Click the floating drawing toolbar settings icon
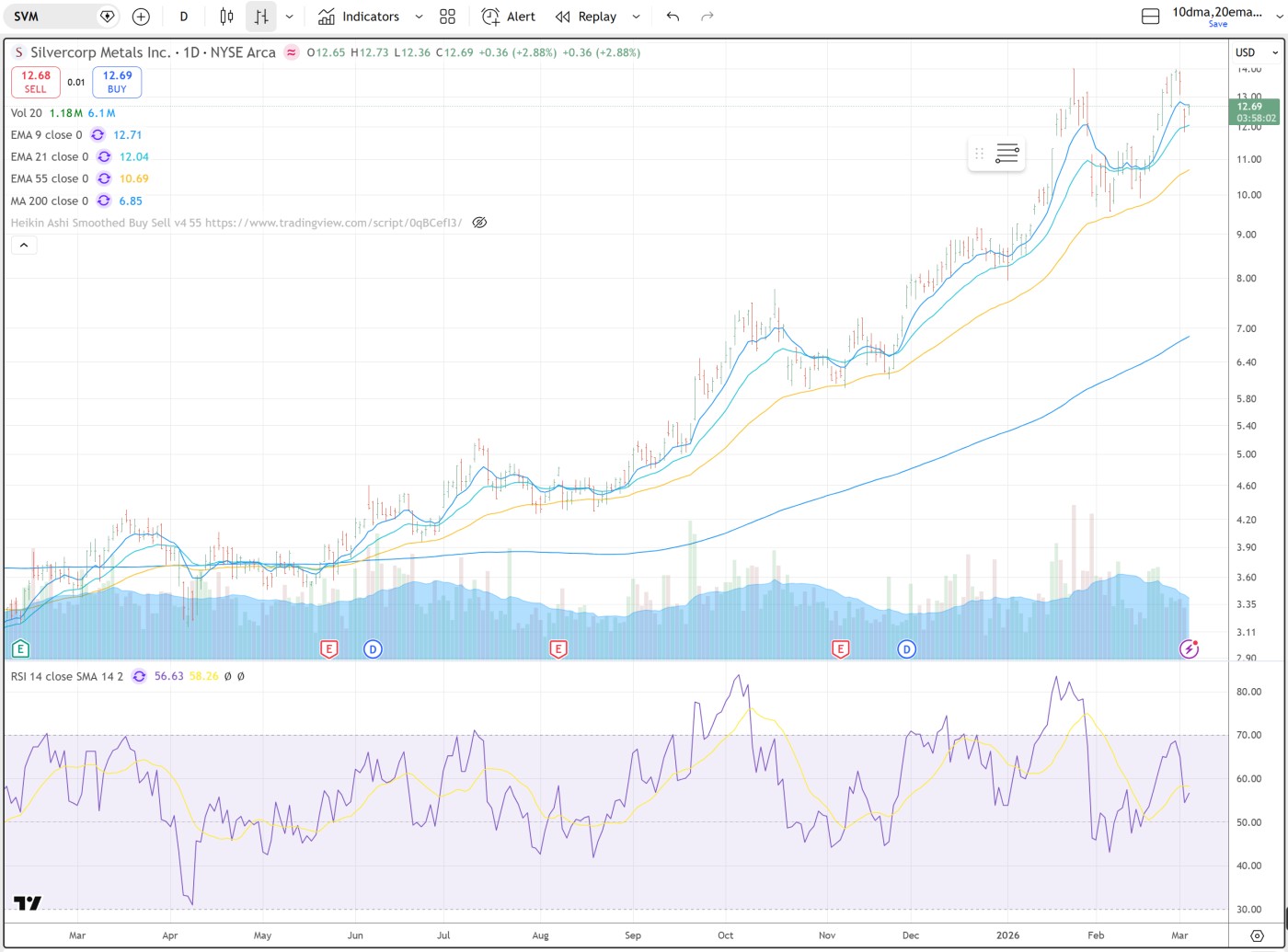 [1007, 154]
